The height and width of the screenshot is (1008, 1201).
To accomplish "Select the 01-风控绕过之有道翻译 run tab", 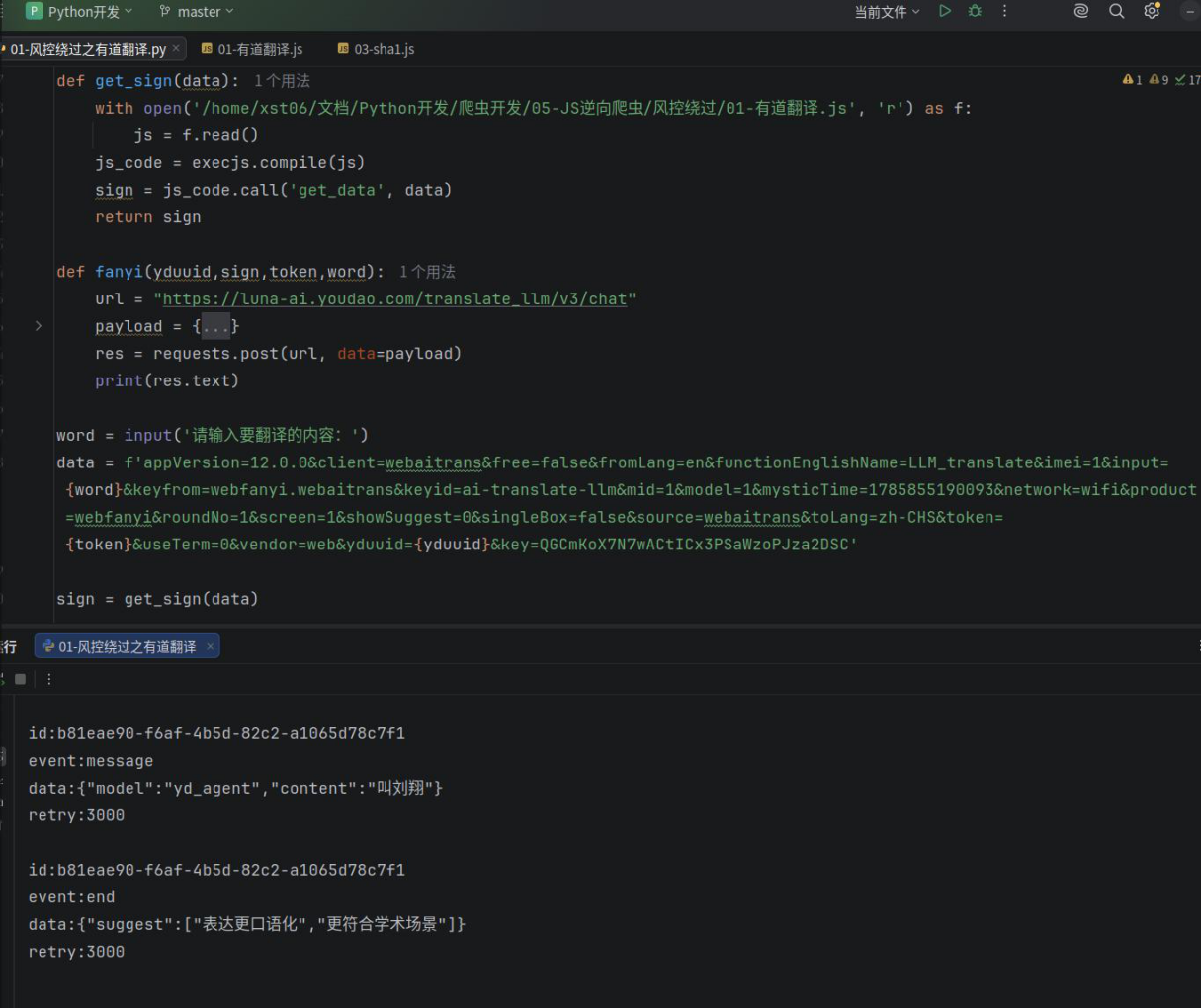I will pyautogui.click(x=127, y=646).
